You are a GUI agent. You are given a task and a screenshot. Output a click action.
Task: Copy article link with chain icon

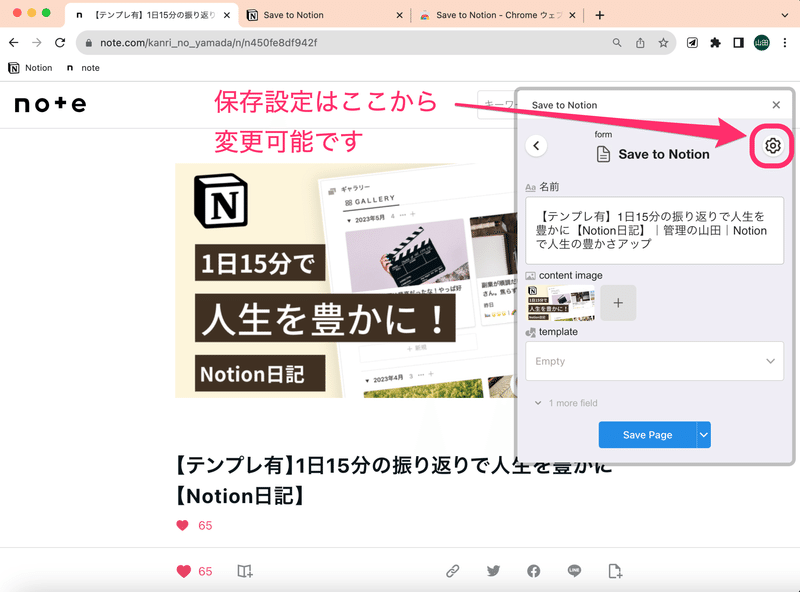(453, 571)
